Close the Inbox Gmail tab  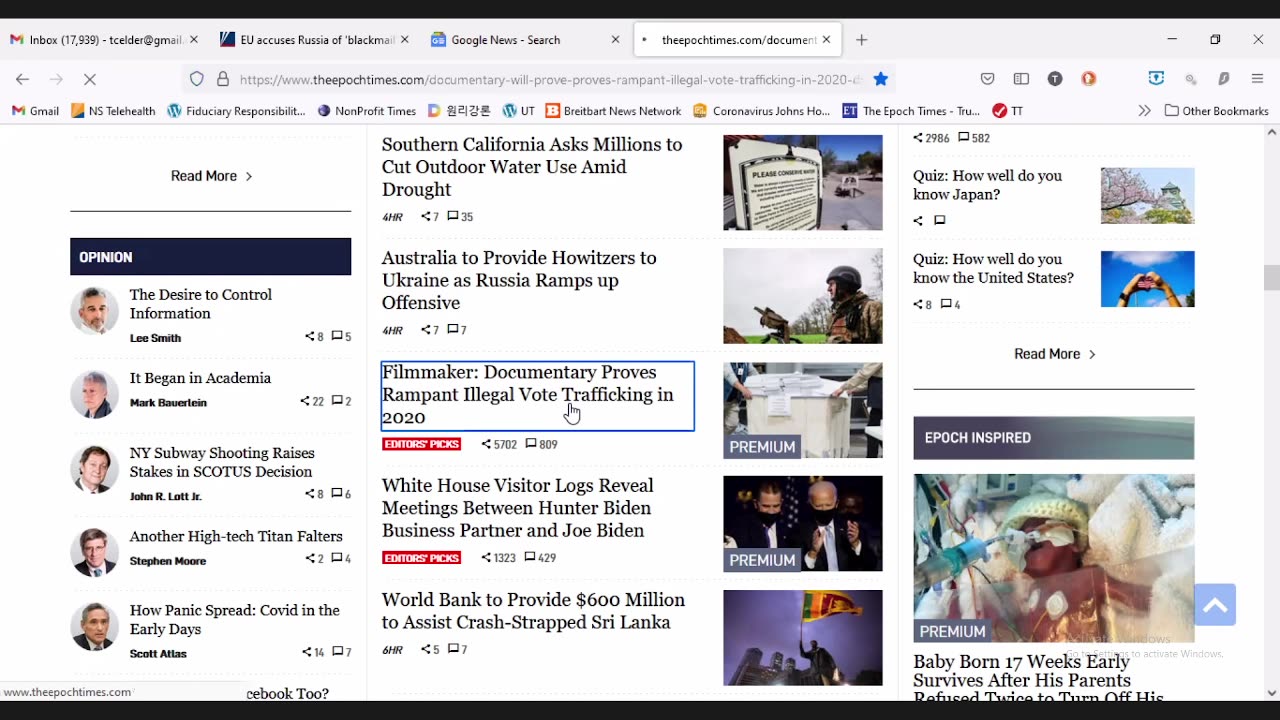click(194, 40)
